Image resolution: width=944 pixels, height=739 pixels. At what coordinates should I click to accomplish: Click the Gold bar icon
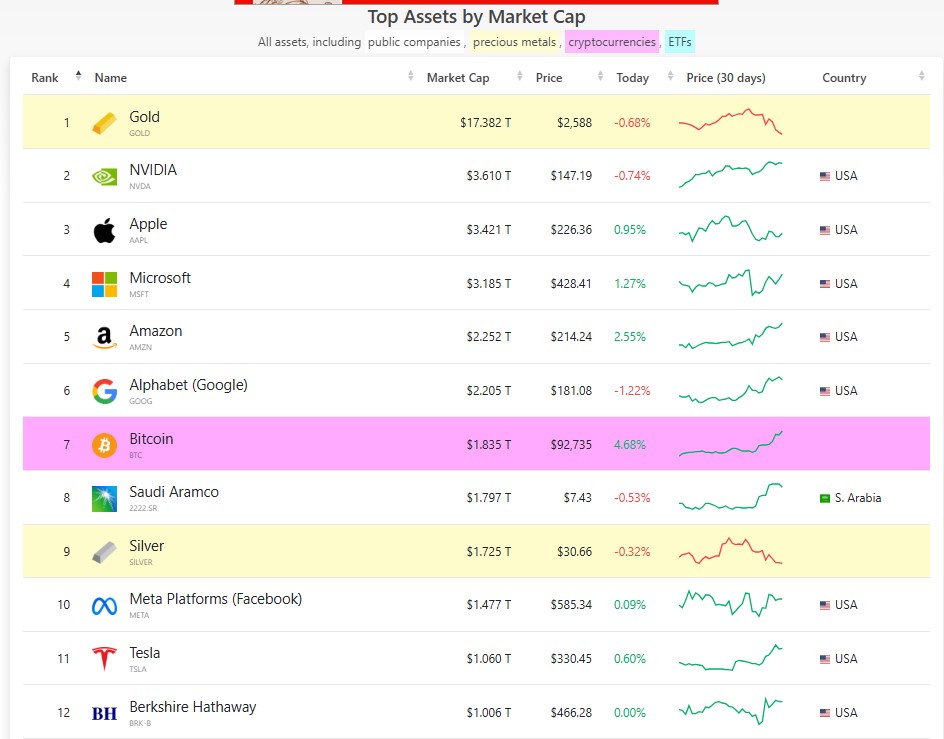click(104, 123)
